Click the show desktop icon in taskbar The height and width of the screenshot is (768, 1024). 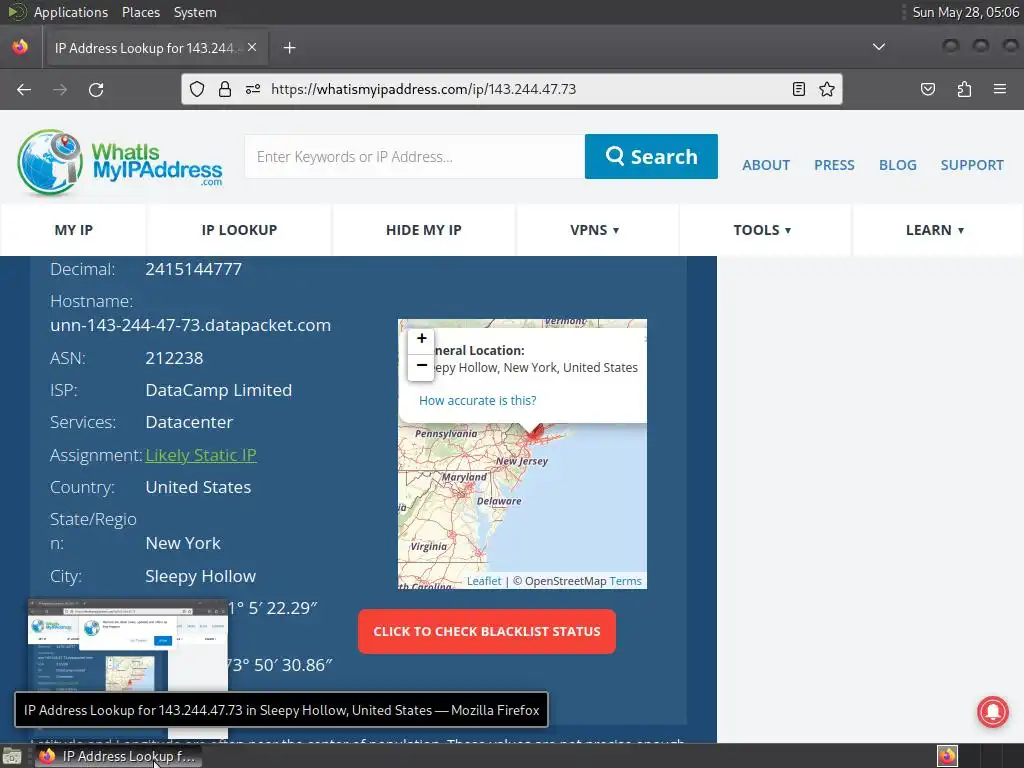[x=12, y=756]
